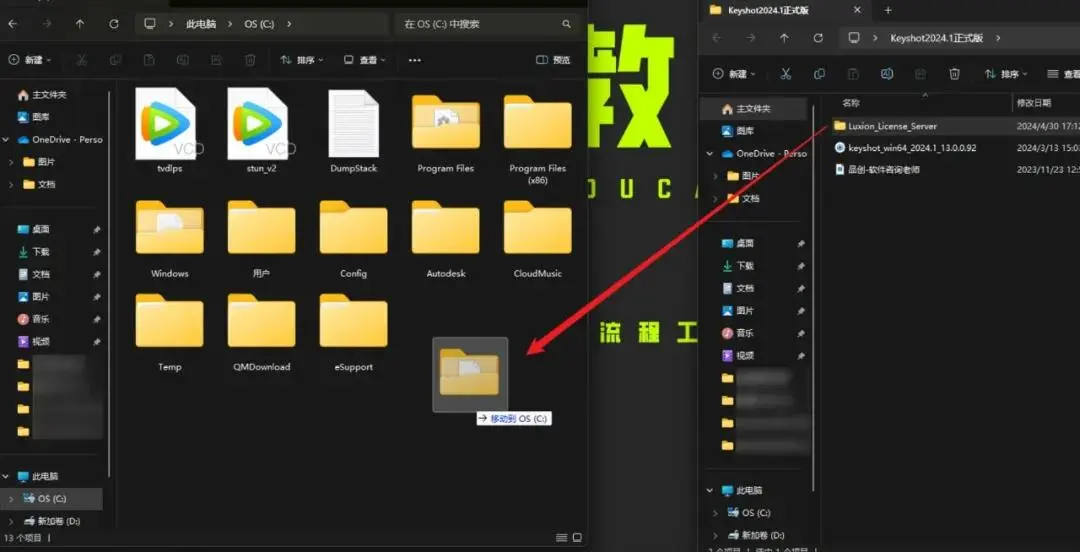Click the refresh icon in left Explorer window

(x=114, y=24)
